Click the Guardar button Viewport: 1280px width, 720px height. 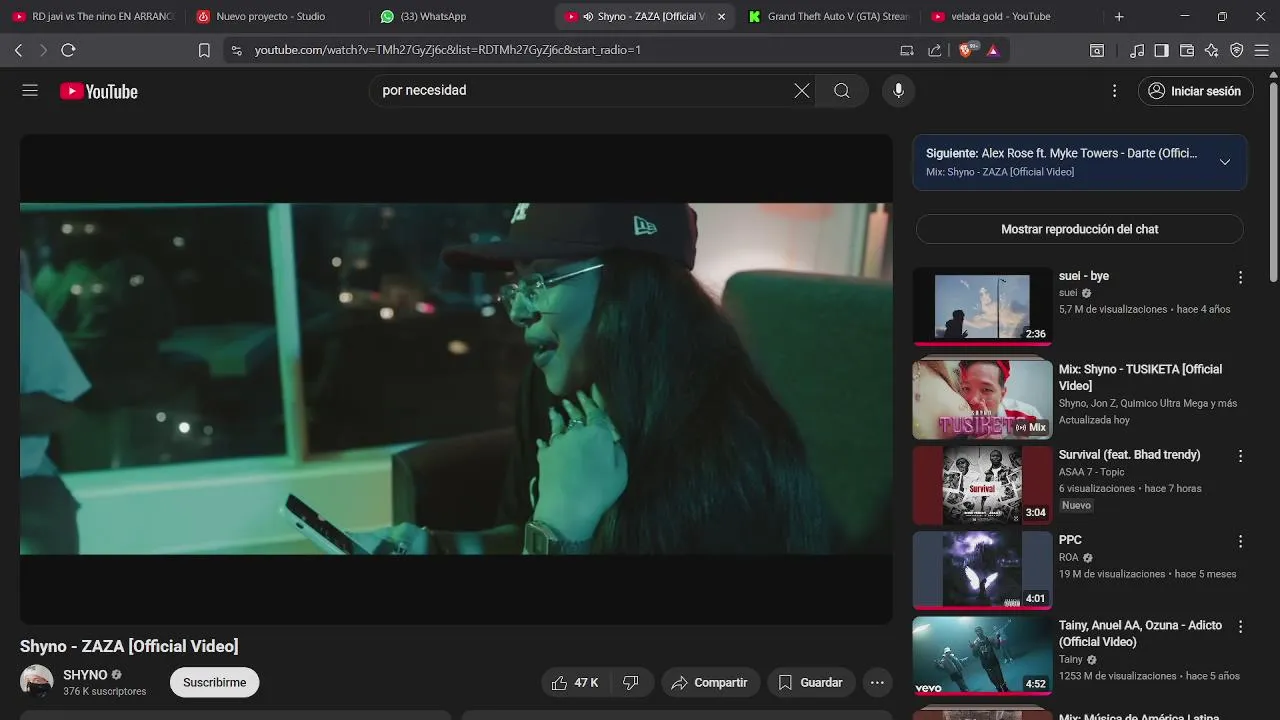coord(811,683)
